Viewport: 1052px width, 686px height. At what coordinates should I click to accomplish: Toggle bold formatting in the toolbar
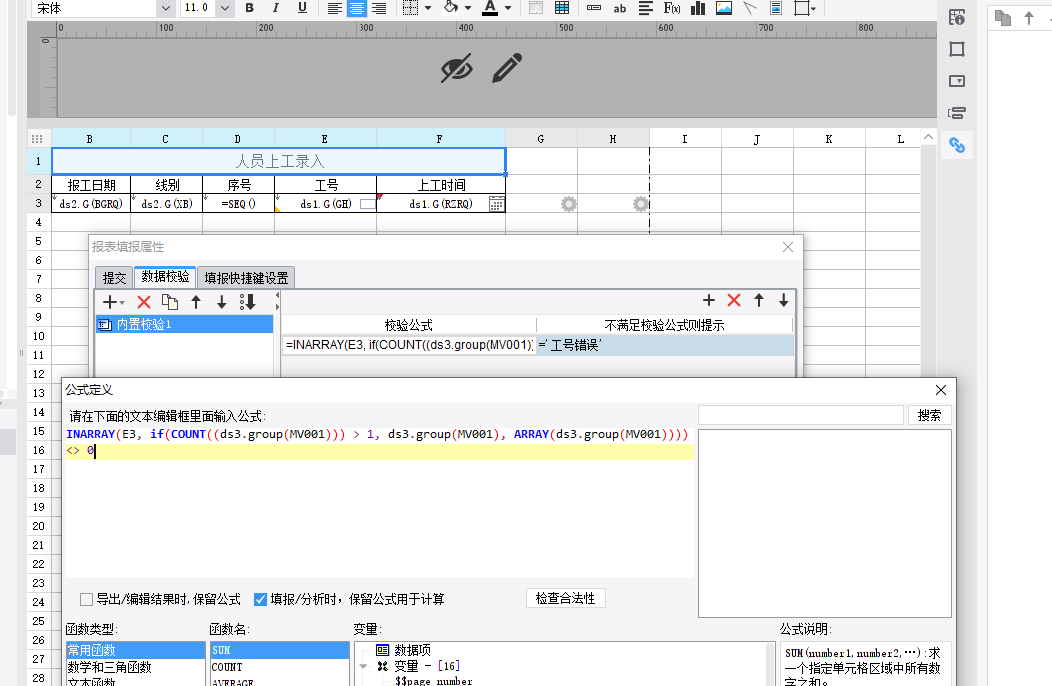click(249, 8)
